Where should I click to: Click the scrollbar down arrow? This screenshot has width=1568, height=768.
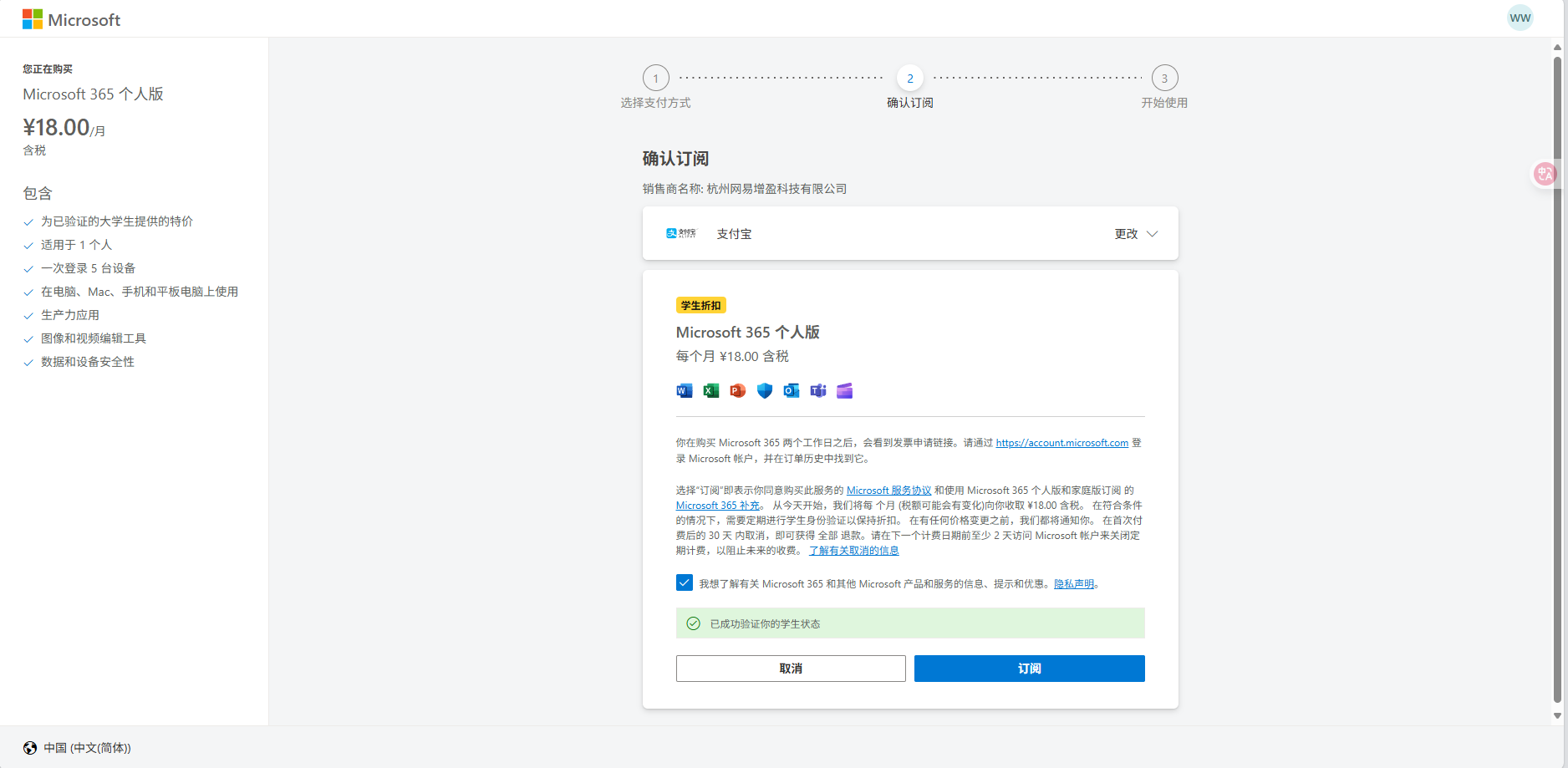point(1557,715)
